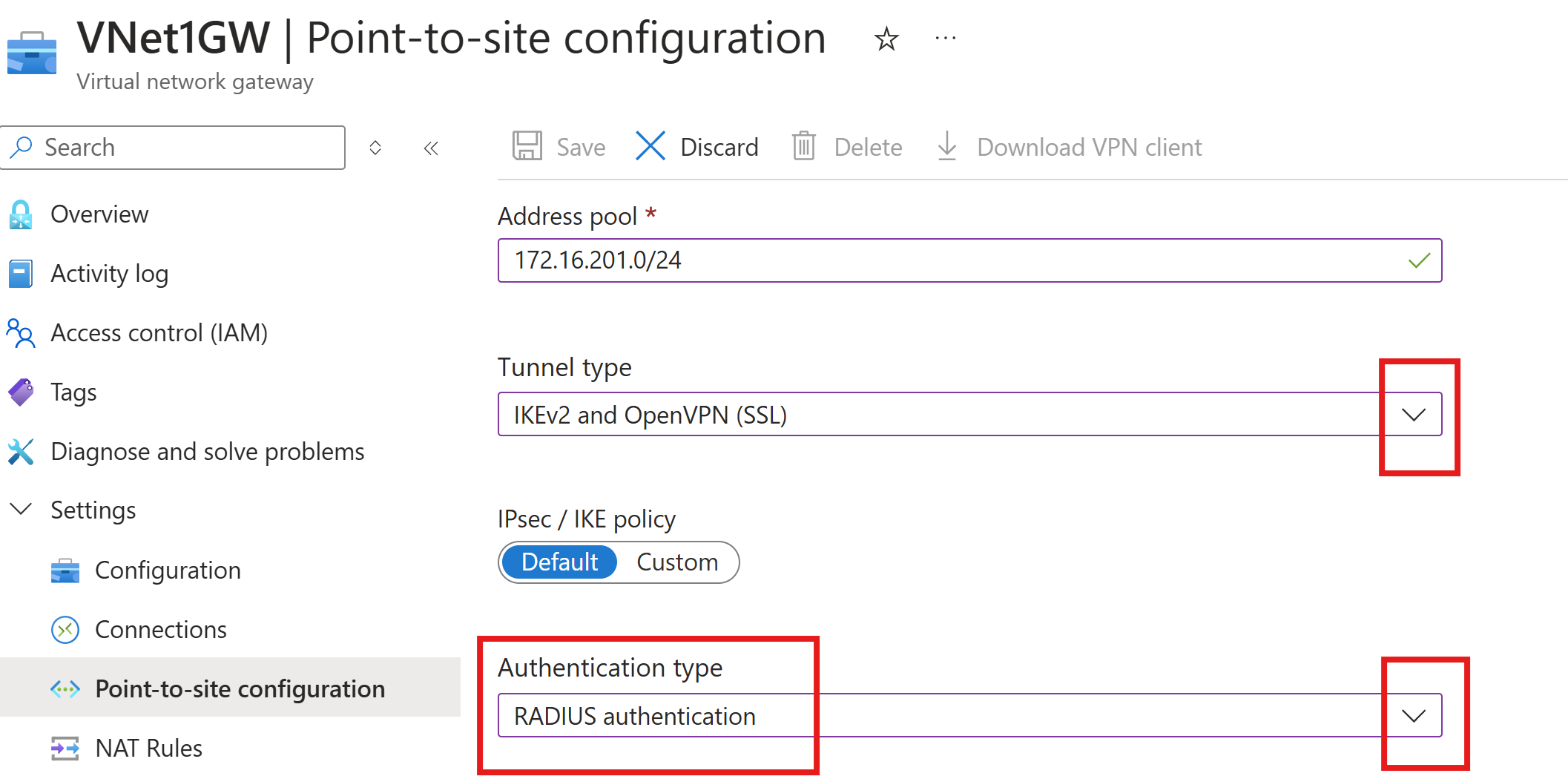Click the favorite star icon
The width and height of the screenshot is (1568, 776).
(x=886, y=39)
